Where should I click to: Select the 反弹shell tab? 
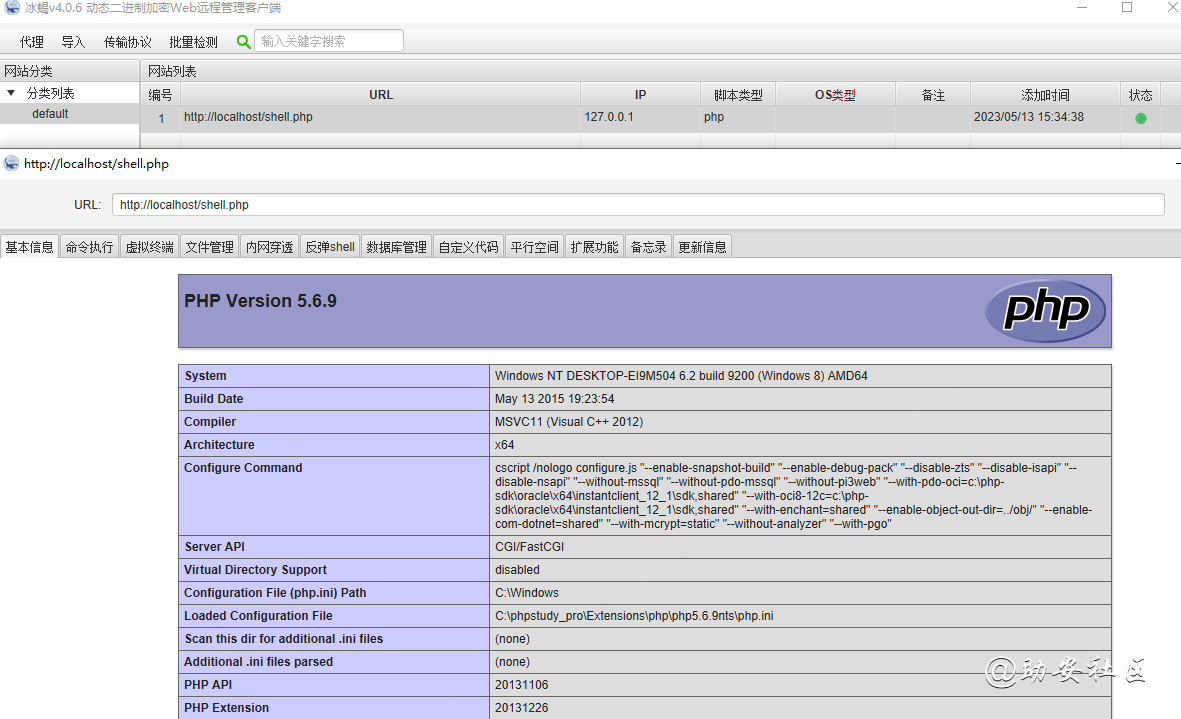[330, 247]
